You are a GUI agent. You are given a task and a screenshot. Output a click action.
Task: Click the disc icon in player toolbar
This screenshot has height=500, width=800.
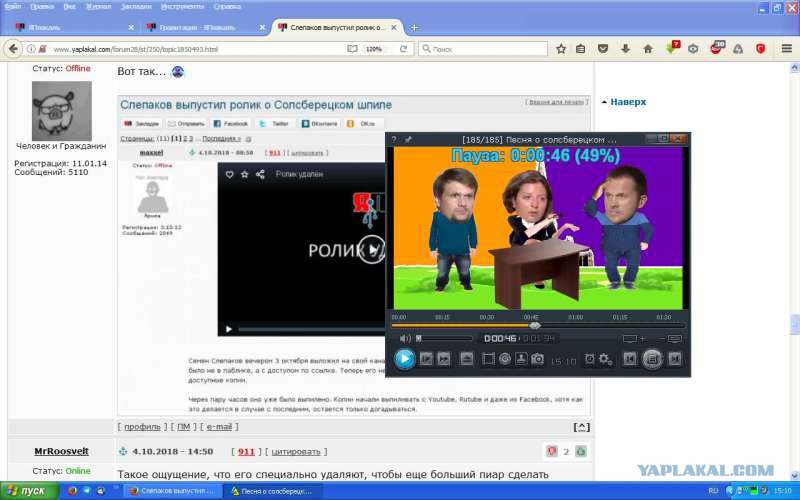pos(505,359)
